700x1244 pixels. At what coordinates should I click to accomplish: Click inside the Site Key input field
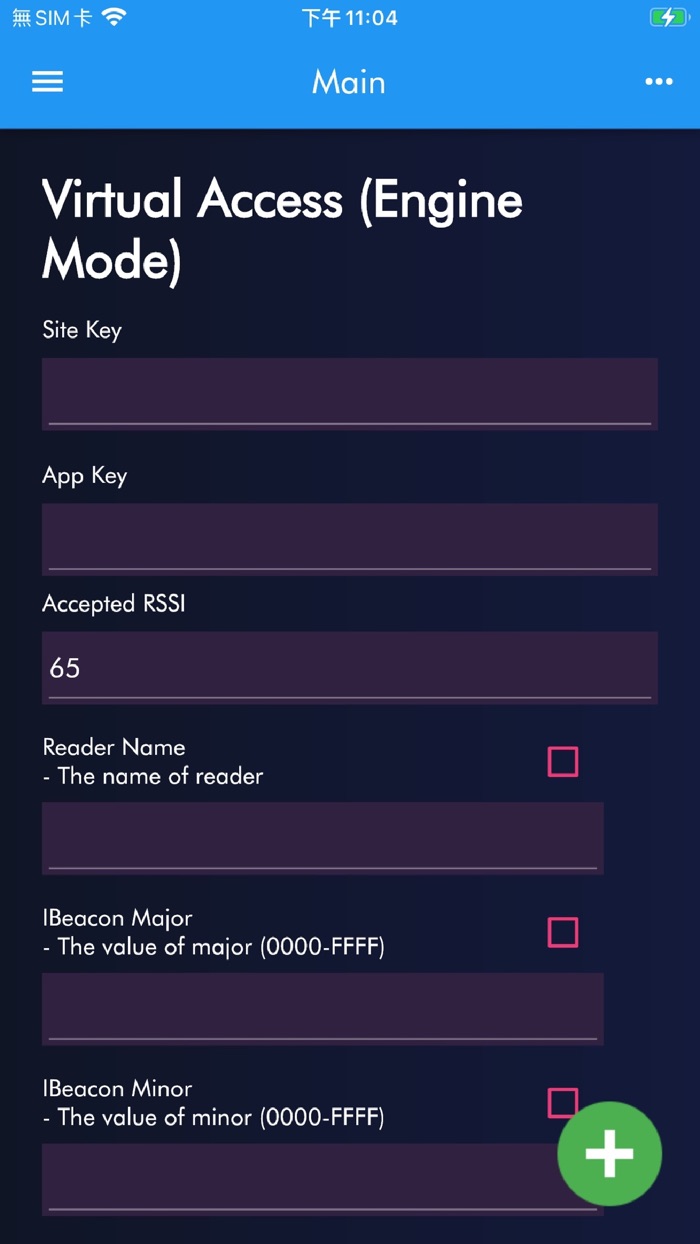(349, 393)
